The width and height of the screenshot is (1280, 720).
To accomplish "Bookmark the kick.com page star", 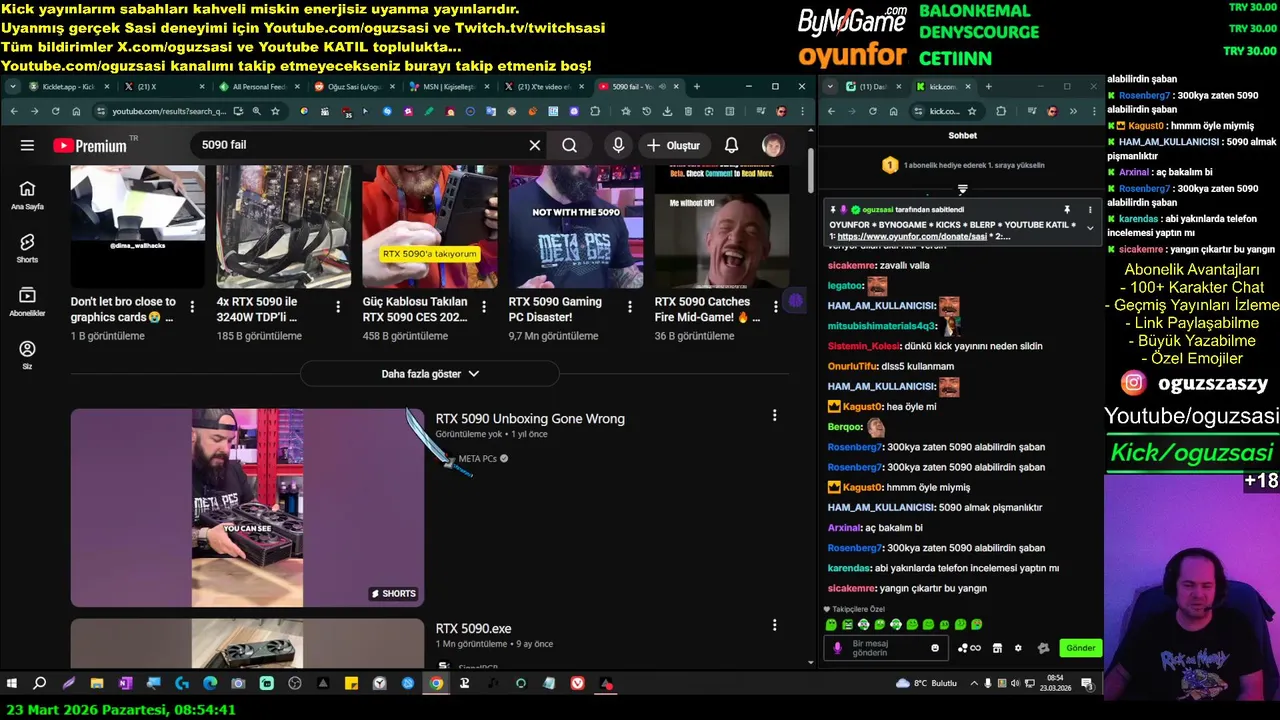I will (x=972, y=111).
